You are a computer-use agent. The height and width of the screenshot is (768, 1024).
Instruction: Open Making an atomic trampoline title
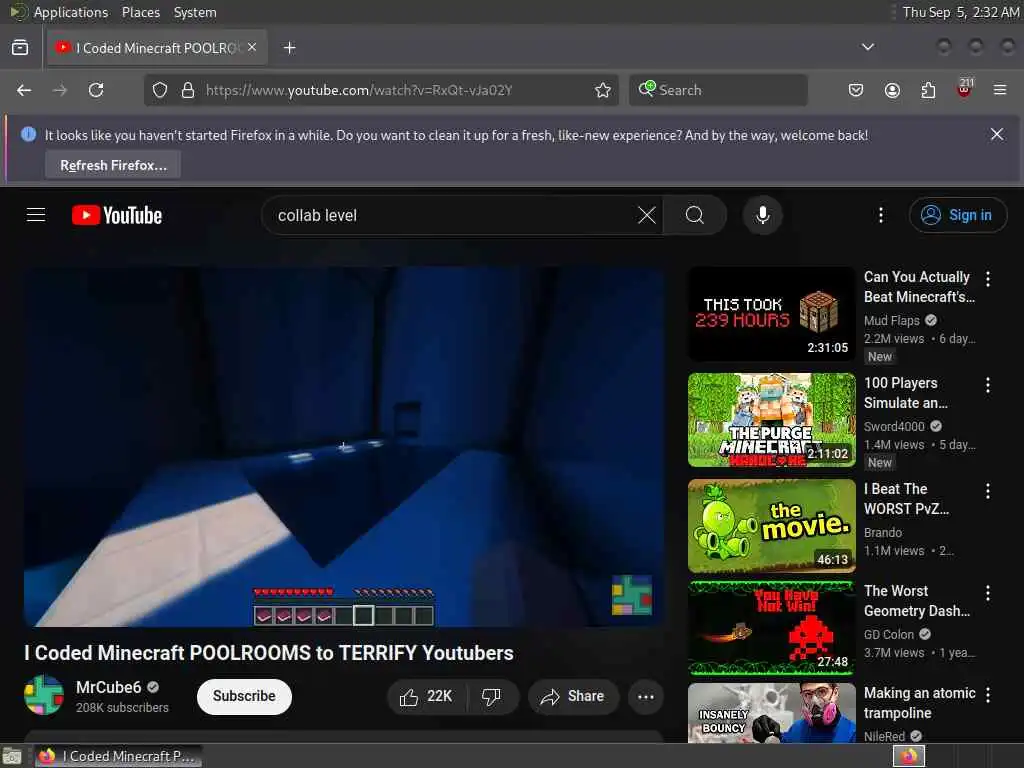pyautogui.click(x=920, y=703)
